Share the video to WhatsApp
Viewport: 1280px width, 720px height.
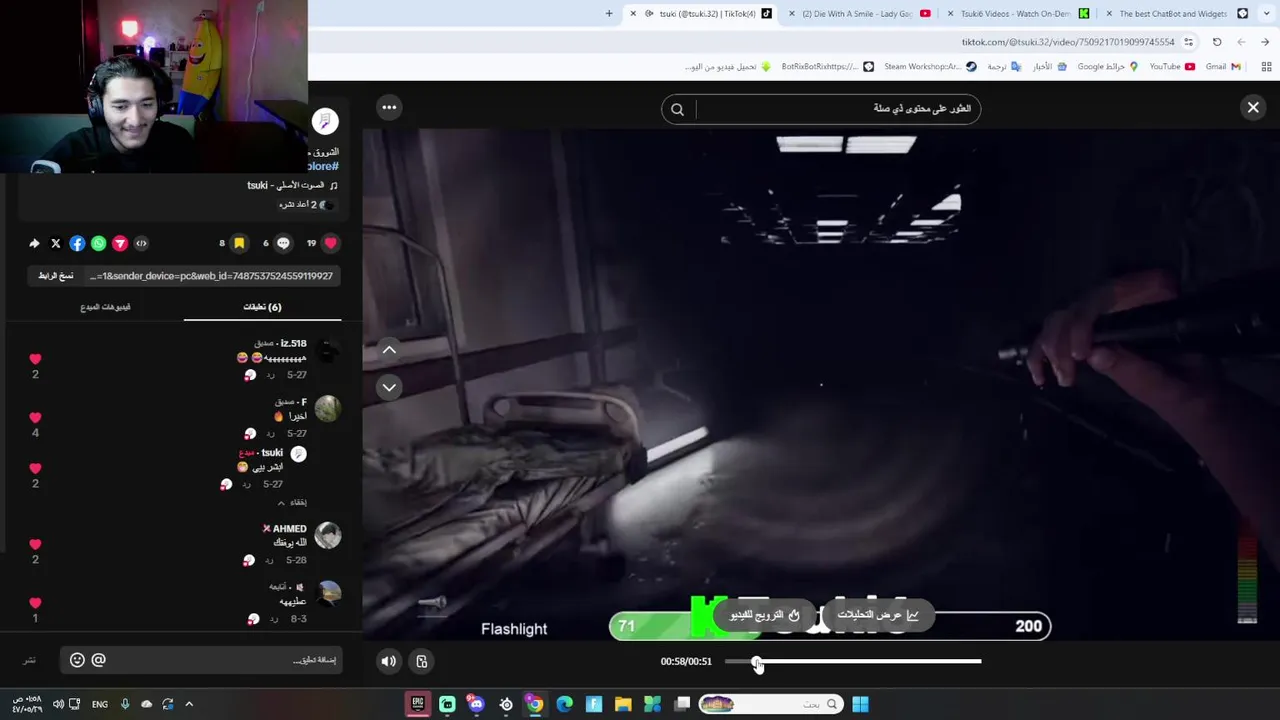point(98,243)
